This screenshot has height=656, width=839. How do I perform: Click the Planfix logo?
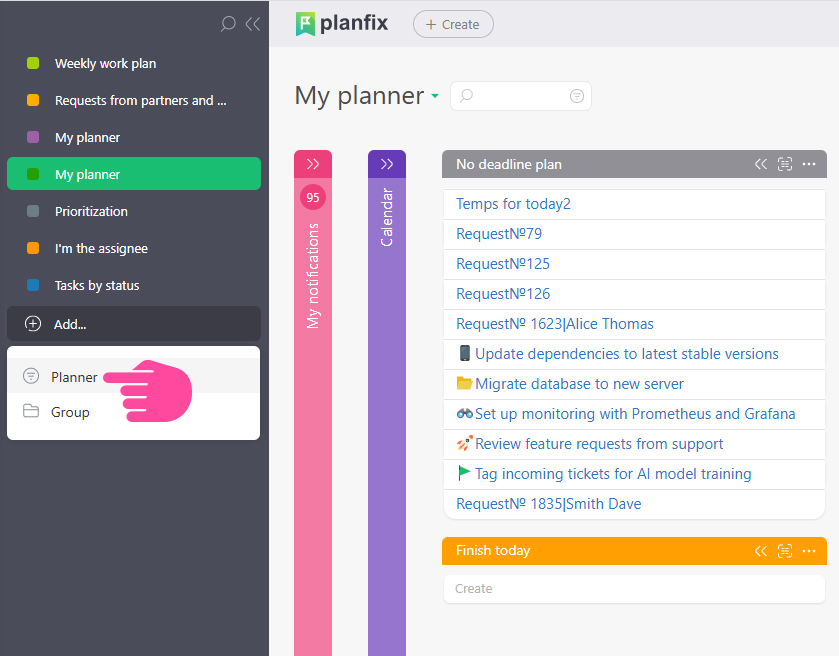point(342,24)
